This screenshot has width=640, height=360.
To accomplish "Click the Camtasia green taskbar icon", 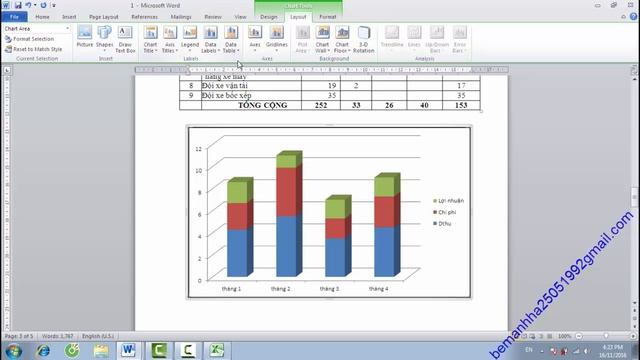I will tap(159, 351).
